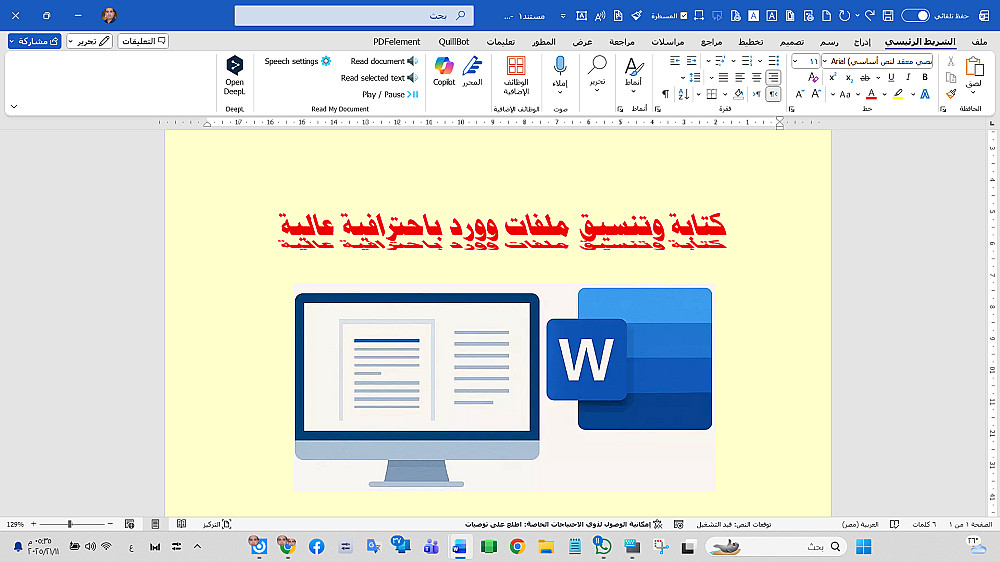The image size is (1000, 562).
Task: Open the Editing mode dropdown
Action: [89, 41]
